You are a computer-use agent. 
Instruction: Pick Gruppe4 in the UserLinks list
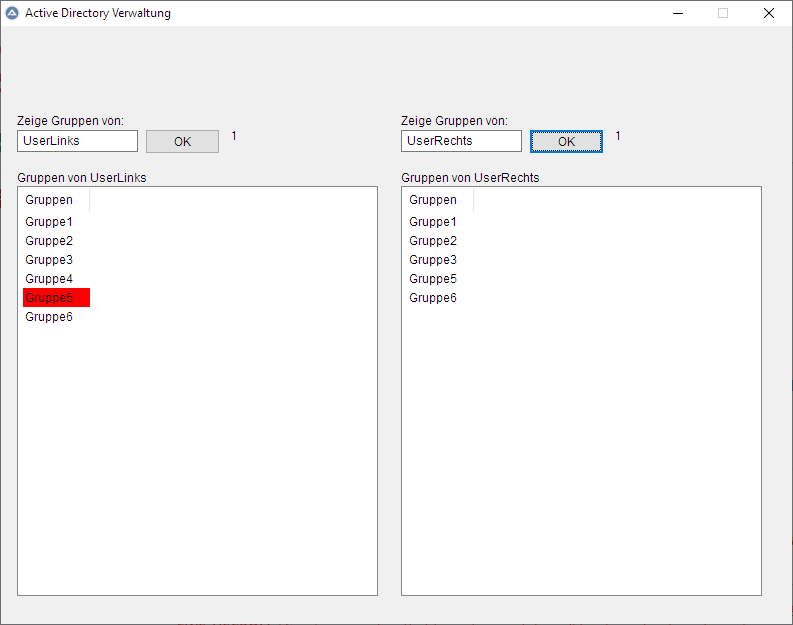(49, 279)
